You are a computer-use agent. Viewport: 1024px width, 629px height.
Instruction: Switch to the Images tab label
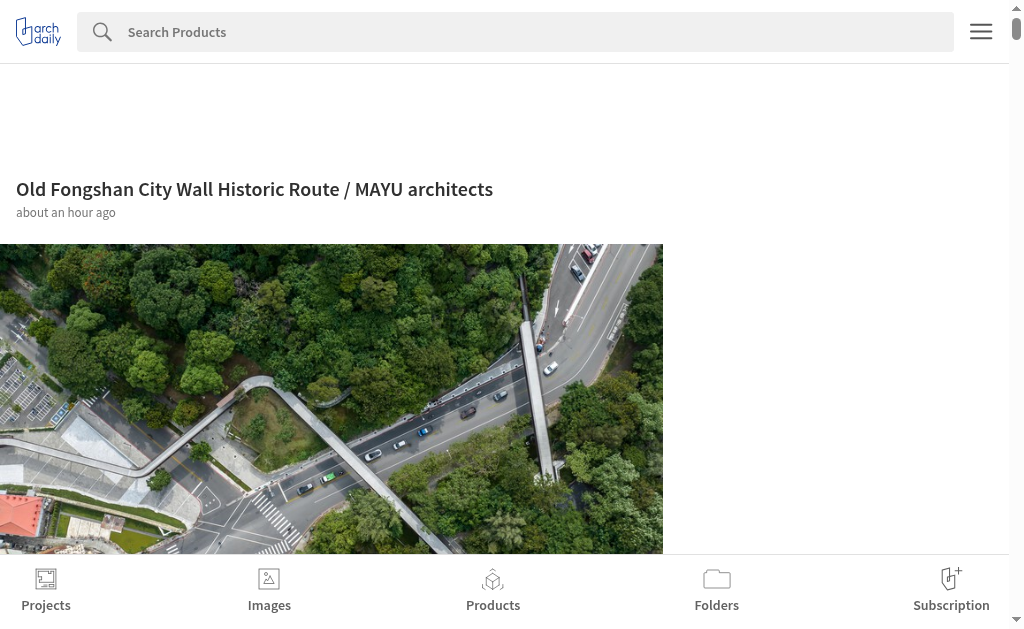click(x=269, y=605)
